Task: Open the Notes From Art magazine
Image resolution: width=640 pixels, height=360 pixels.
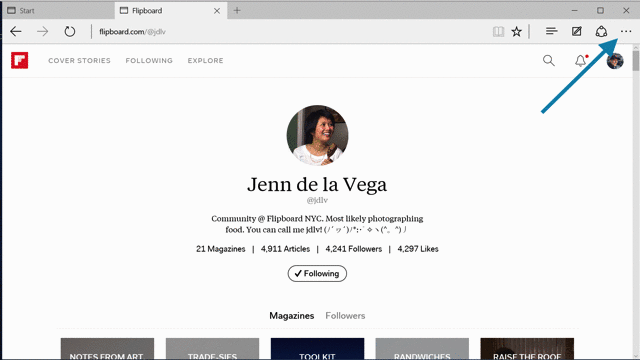Action: pos(107,349)
